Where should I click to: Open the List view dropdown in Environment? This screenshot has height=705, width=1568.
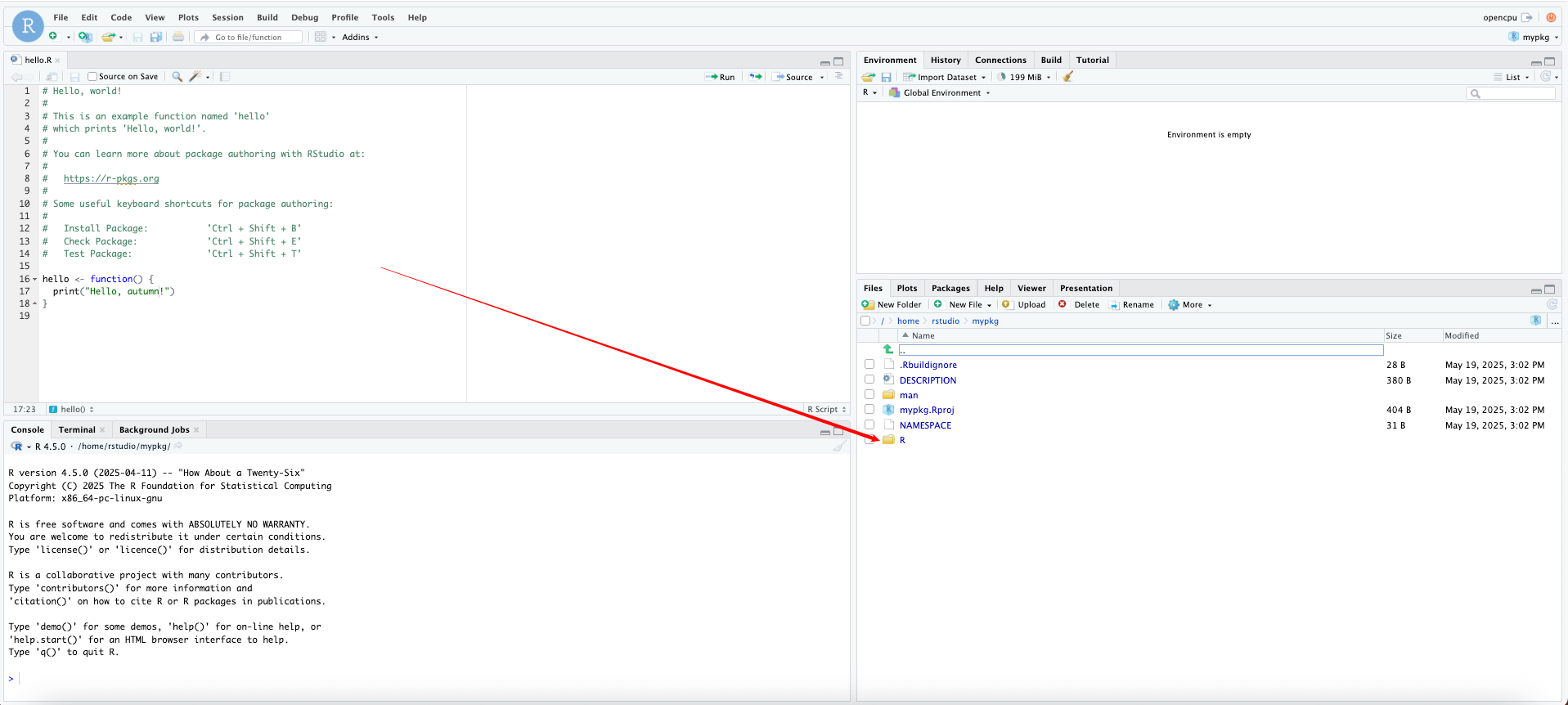coord(1512,77)
